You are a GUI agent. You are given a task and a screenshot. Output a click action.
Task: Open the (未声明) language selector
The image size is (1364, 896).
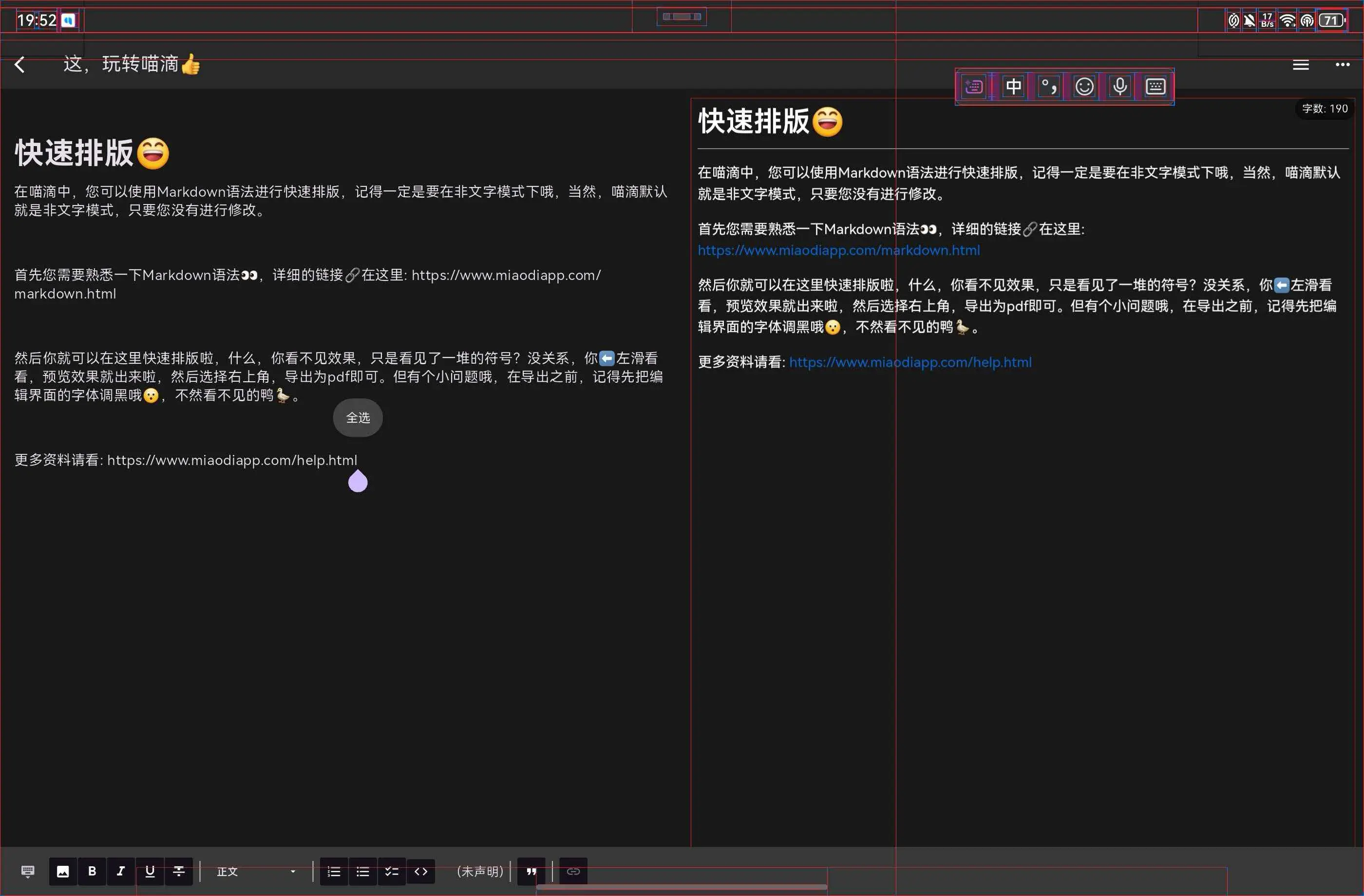(480, 871)
